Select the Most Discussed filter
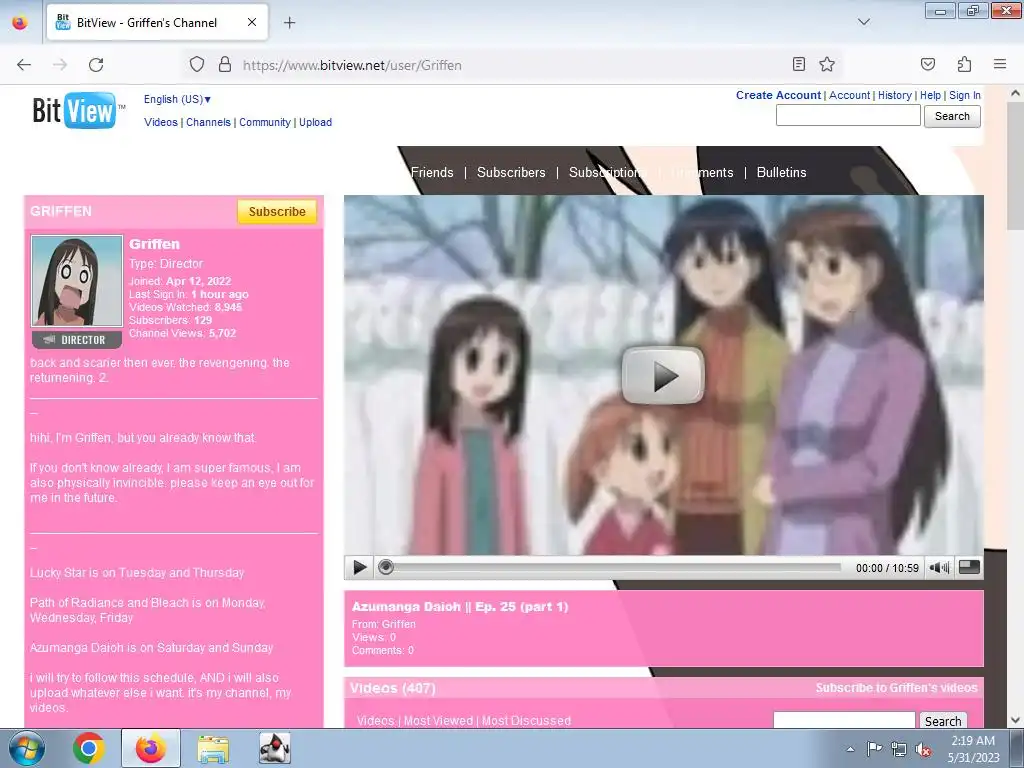Viewport: 1024px width, 768px height. [x=526, y=721]
